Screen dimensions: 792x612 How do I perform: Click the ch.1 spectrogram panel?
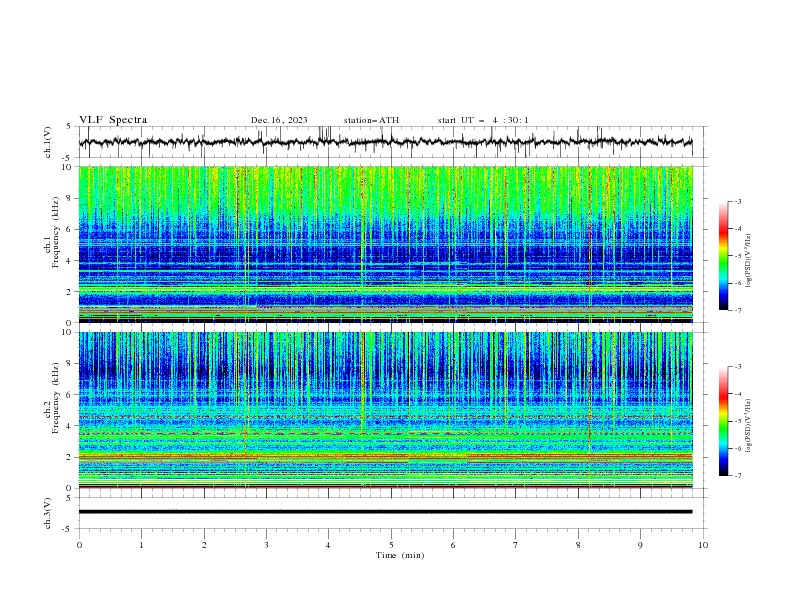[x=386, y=244]
